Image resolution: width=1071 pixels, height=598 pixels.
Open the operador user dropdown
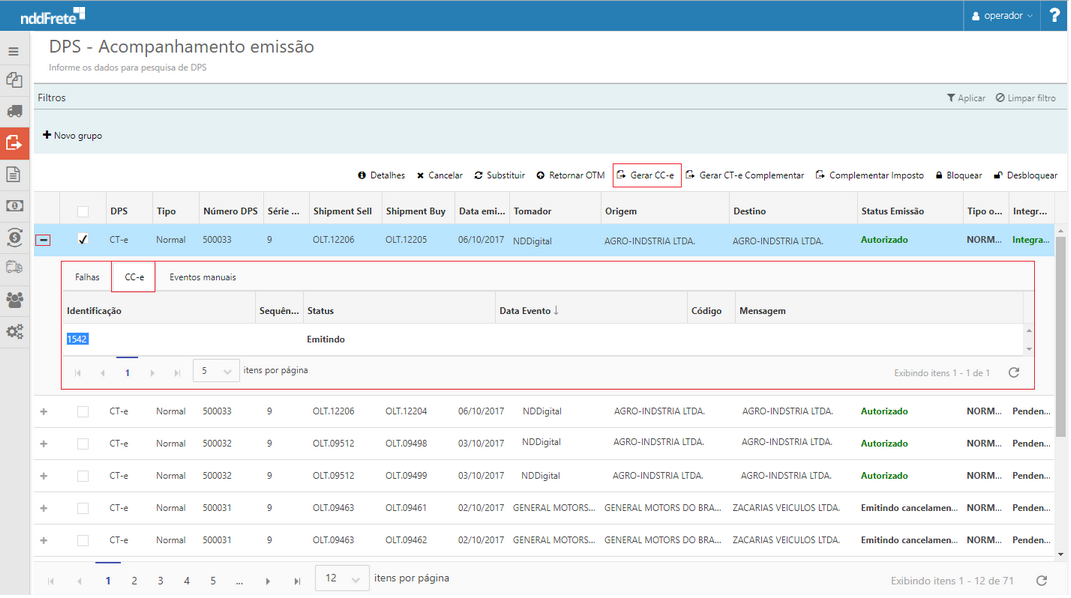pyautogui.click(x=1003, y=15)
